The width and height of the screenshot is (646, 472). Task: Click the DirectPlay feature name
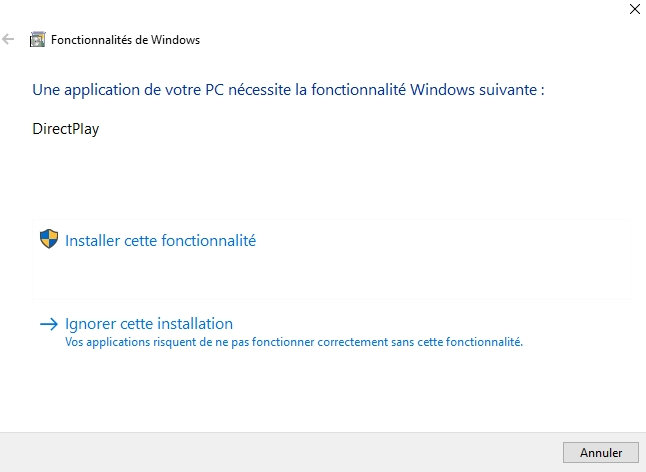click(66, 129)
